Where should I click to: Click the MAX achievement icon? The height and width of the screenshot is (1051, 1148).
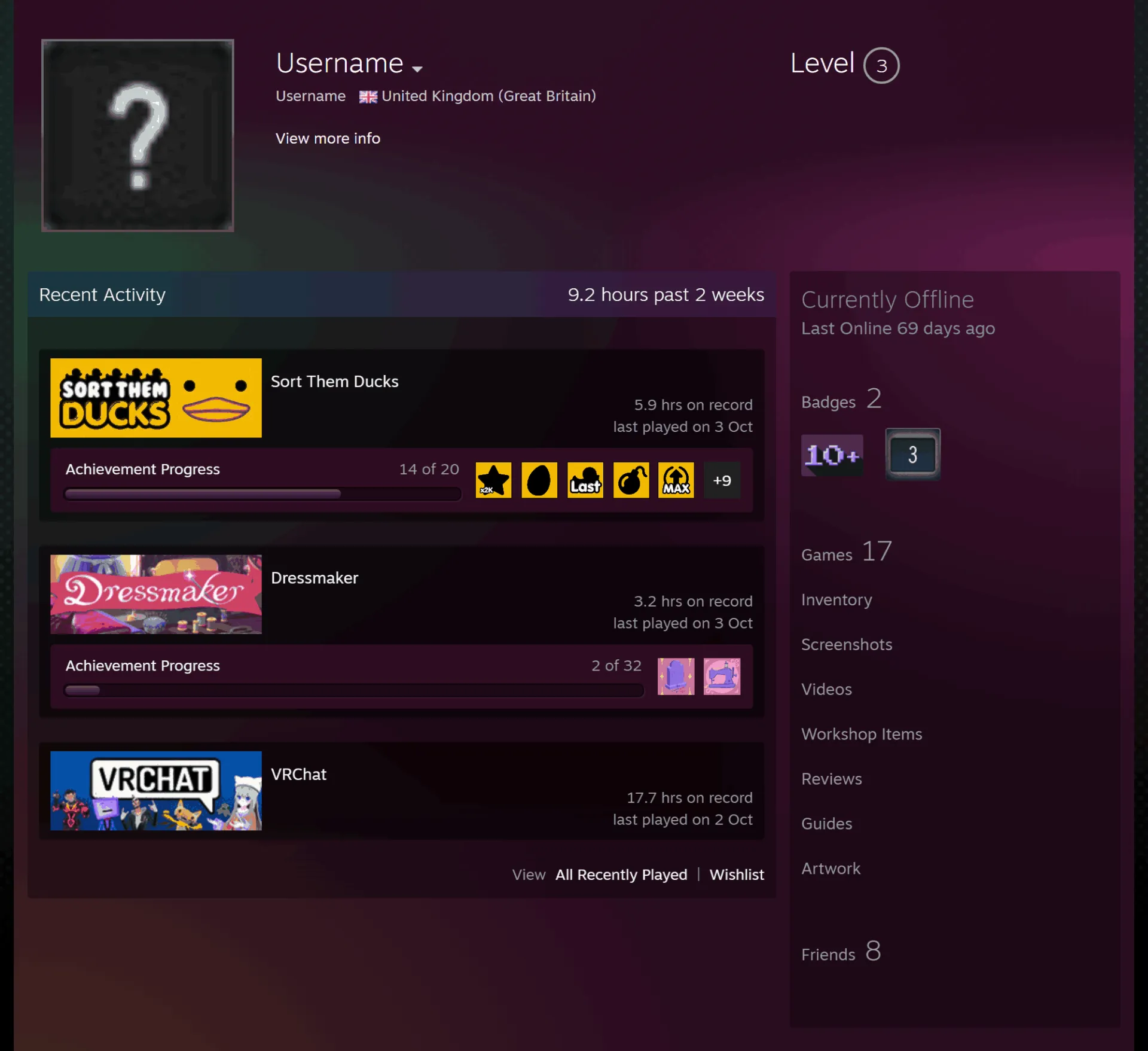point(676,480)
